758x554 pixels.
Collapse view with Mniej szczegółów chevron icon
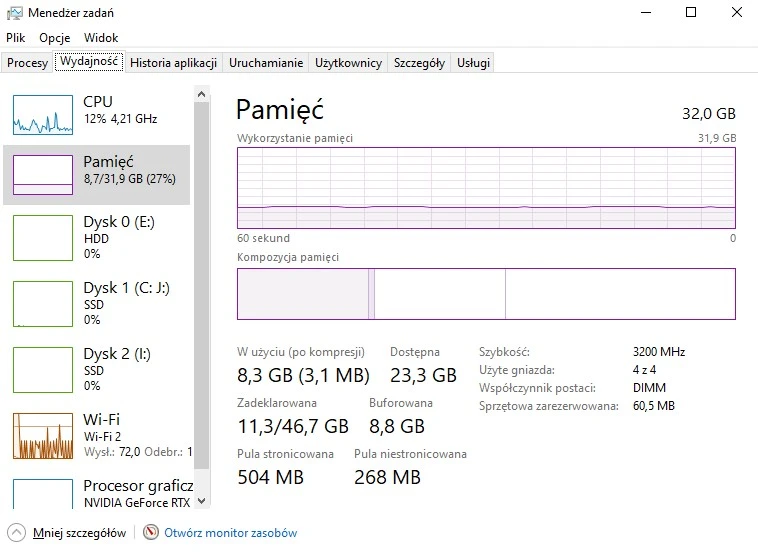16,533
